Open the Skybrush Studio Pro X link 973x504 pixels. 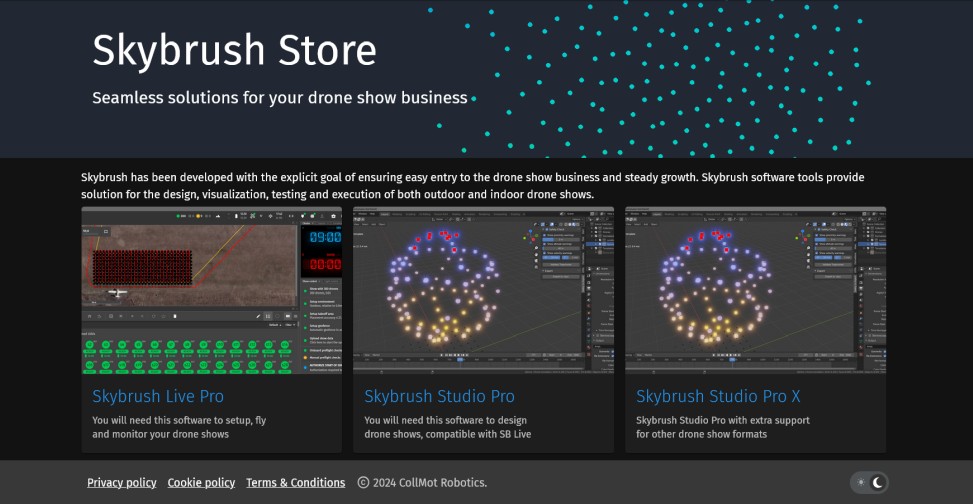point(718,396)
